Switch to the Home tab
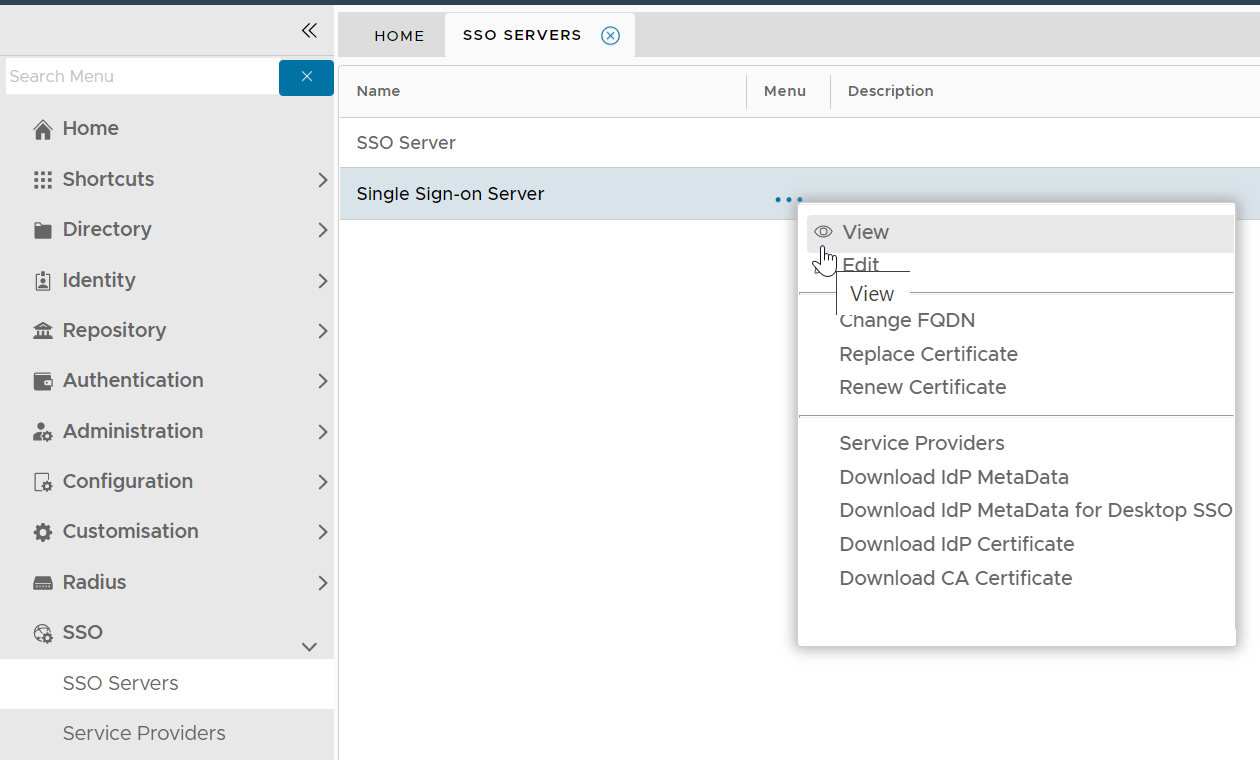Viewport: 1260px width, 760px height. point(399,36)
